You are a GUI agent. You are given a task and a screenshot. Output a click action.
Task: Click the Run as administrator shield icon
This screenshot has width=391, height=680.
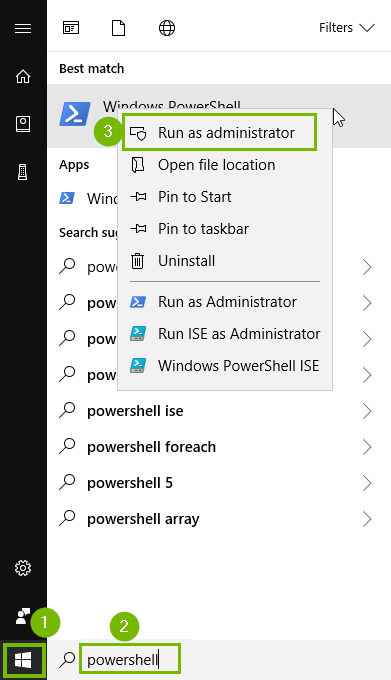(x=138, y=133)
